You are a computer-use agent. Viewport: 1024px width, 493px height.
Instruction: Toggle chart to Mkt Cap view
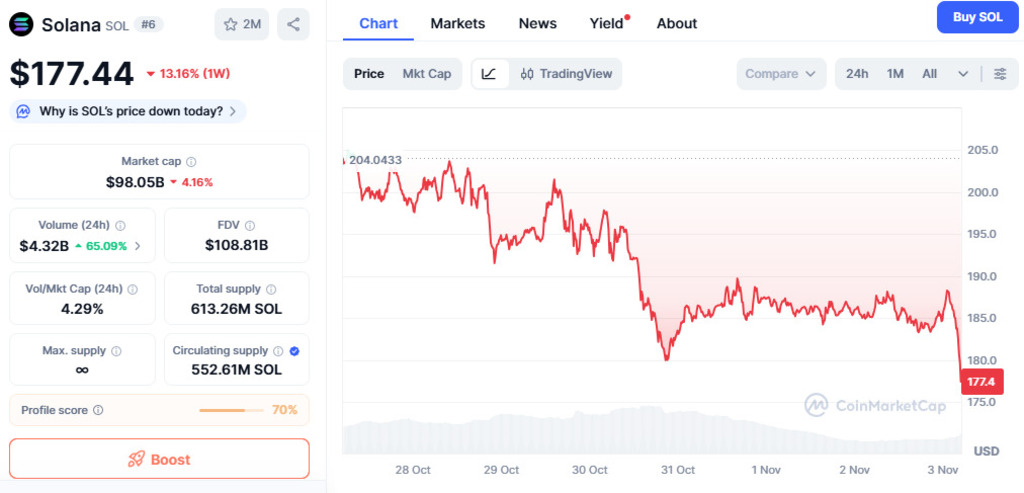tap(426, 74)
